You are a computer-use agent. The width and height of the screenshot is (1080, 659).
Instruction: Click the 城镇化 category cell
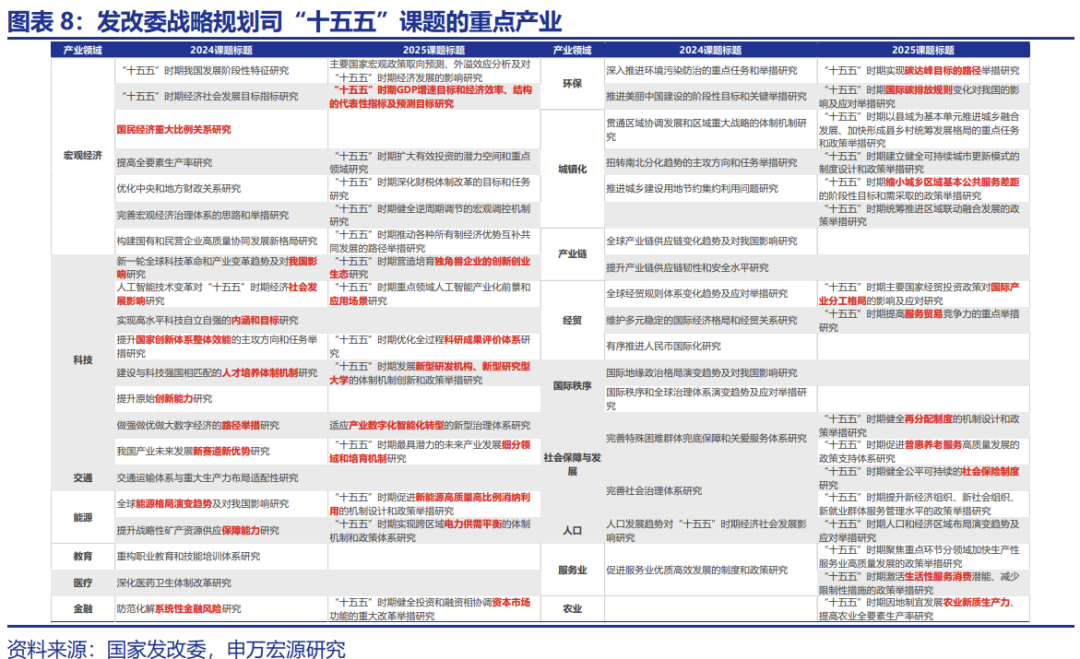(x=572, y=170)
